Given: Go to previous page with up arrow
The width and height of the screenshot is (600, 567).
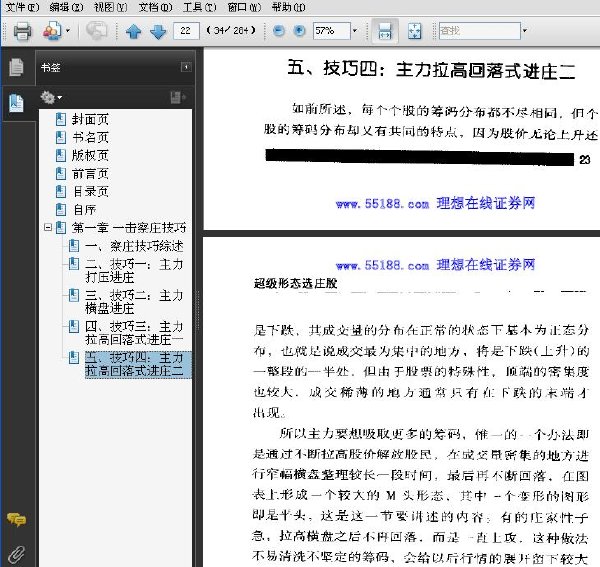Looking at the screenshot, I should click(134, 31).
